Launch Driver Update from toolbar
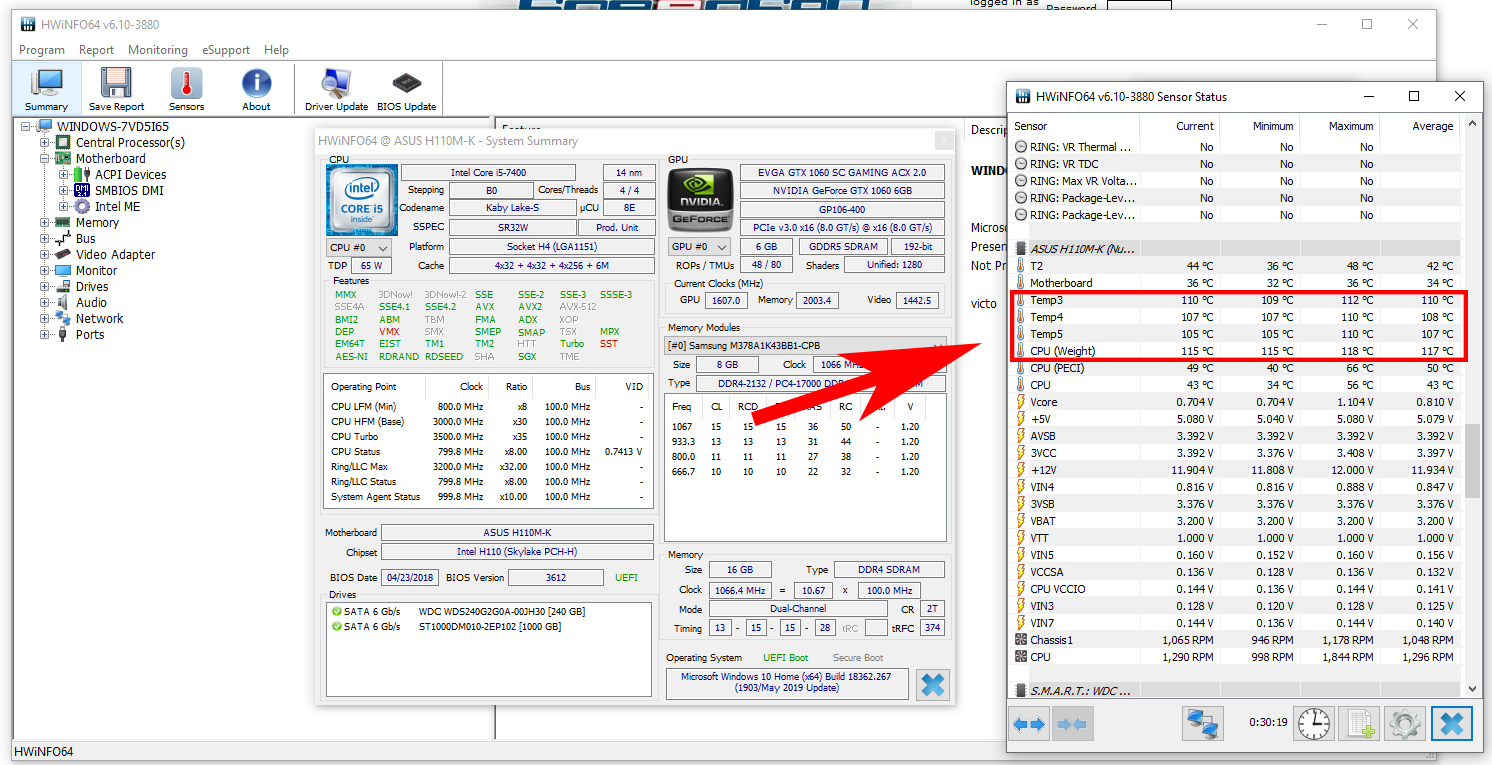1492x765 pixels. coord(336,89)
